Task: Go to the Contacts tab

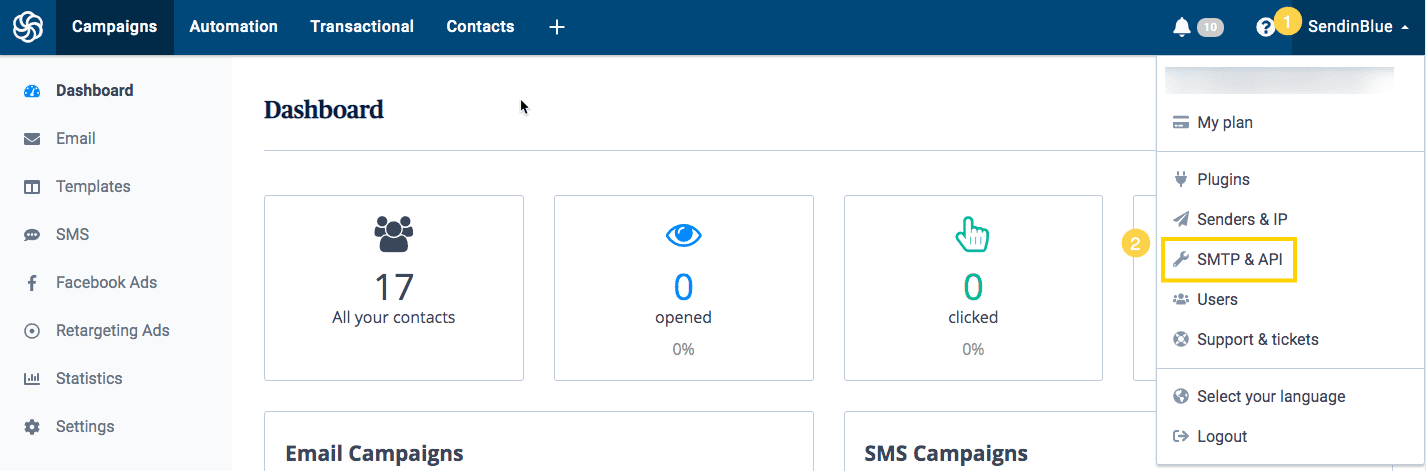Action: [x=480, y=27]
